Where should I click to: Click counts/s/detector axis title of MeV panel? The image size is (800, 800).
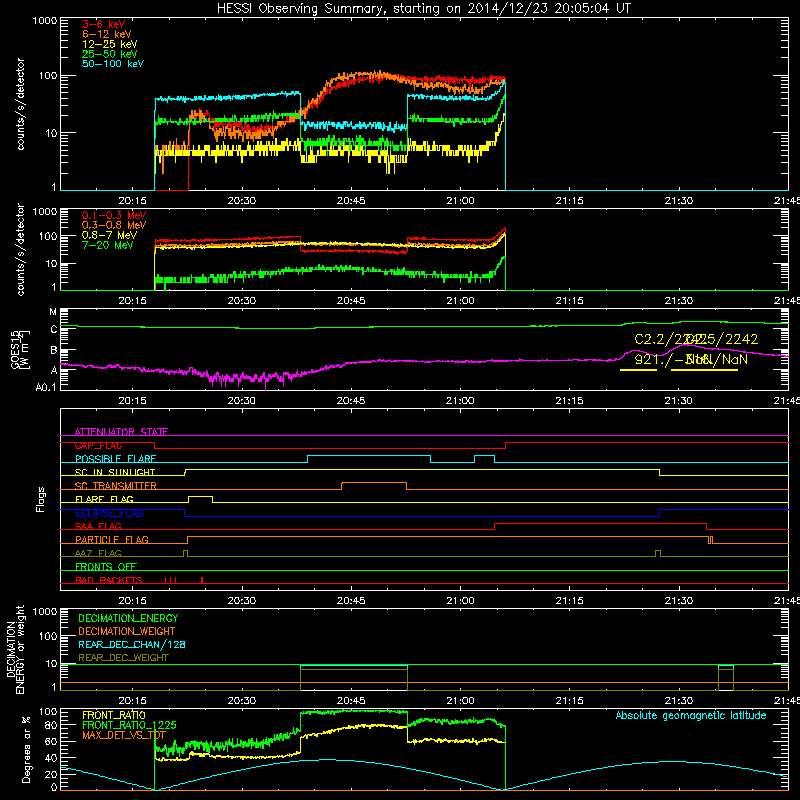20,249
